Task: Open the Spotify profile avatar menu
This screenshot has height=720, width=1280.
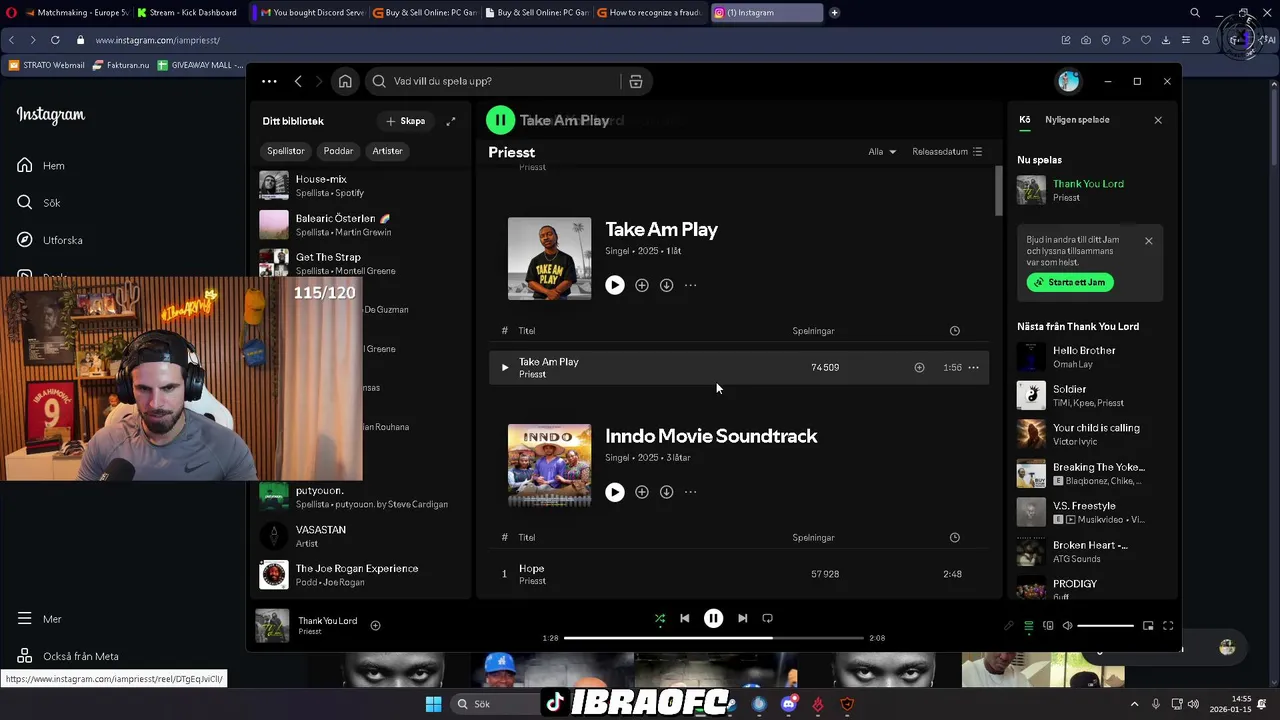Action: [1069, 81]
